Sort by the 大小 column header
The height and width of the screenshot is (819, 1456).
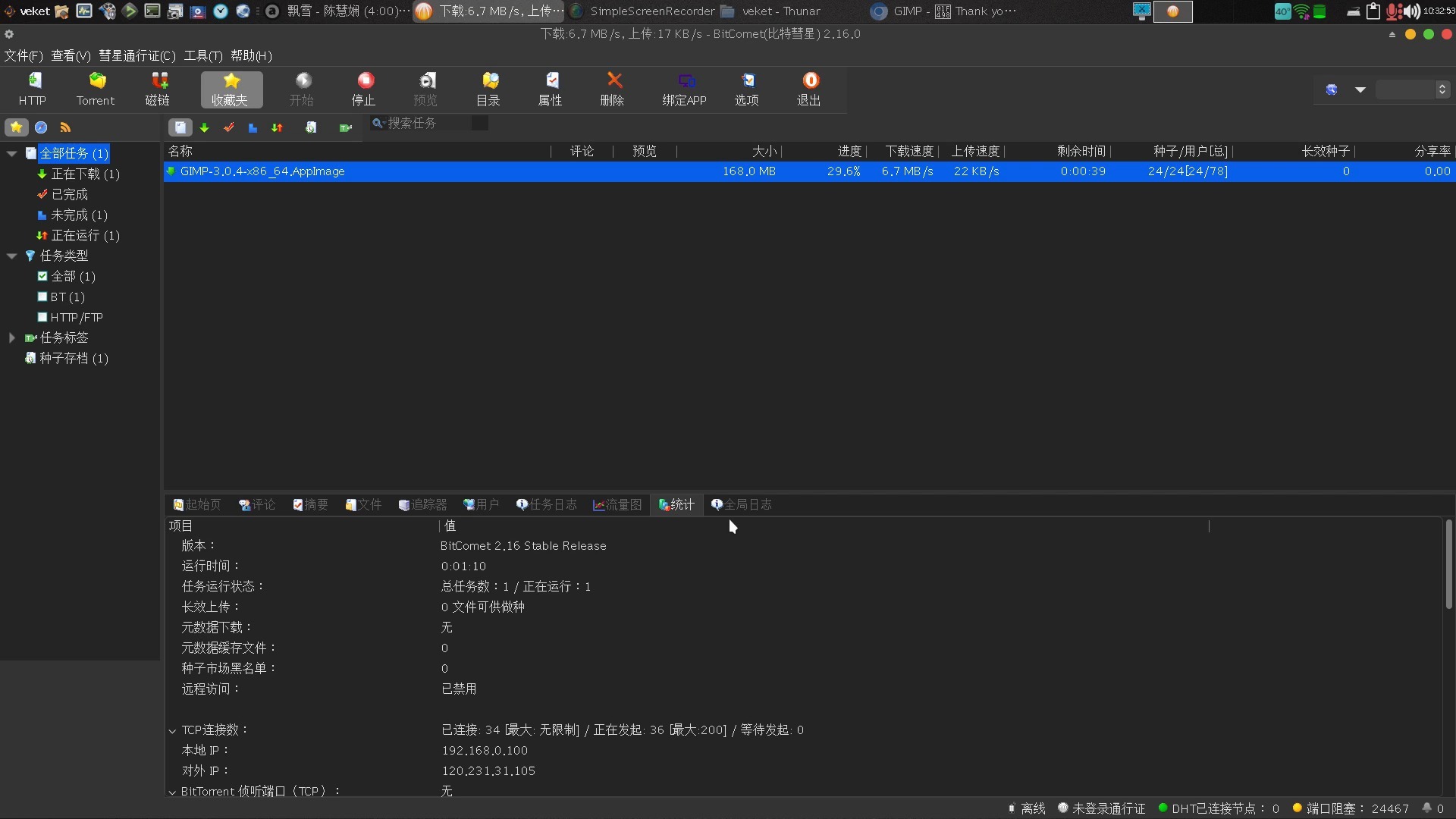pos(729,151)
